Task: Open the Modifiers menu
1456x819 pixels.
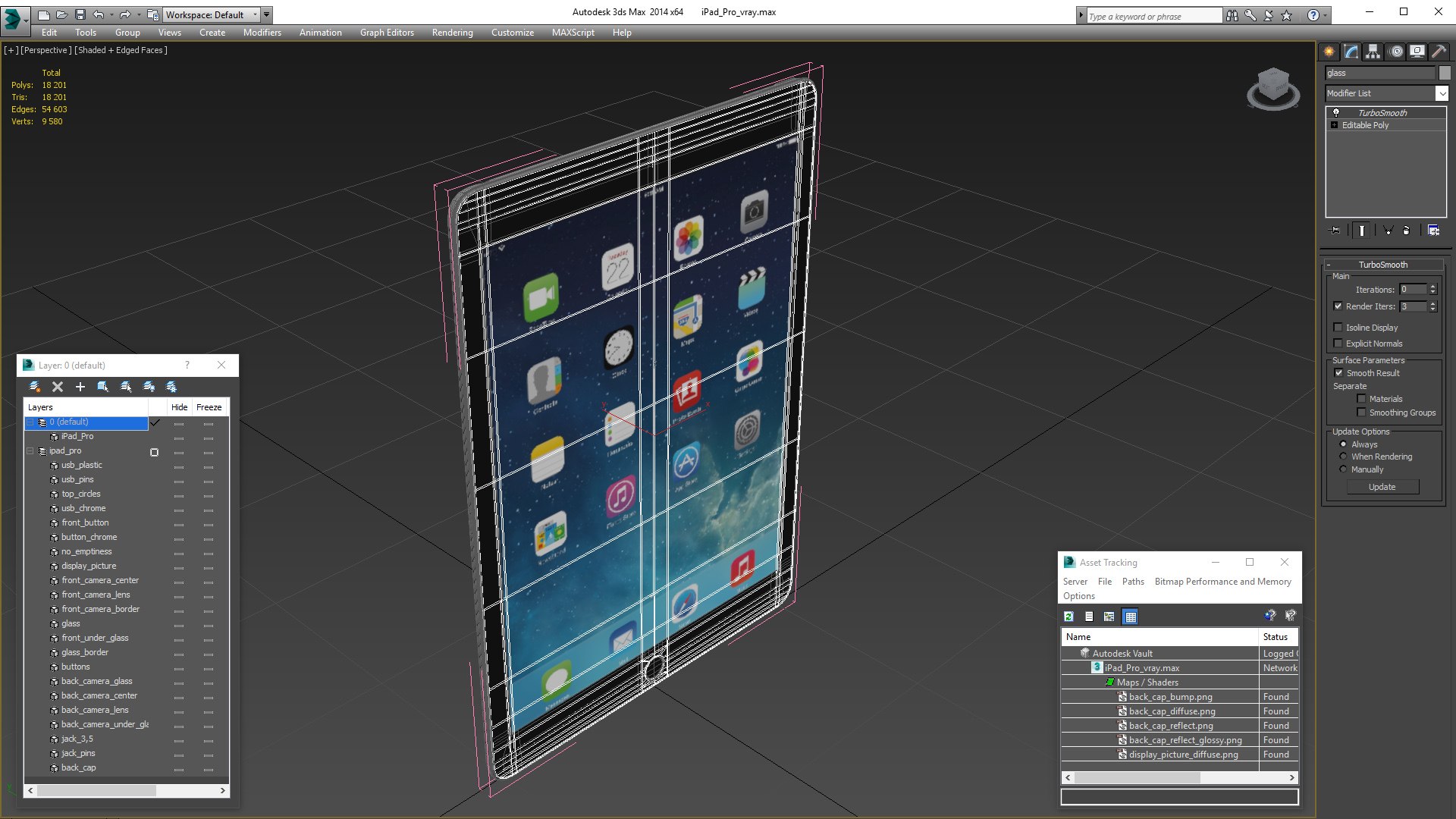Action: (x=262, y=33)
